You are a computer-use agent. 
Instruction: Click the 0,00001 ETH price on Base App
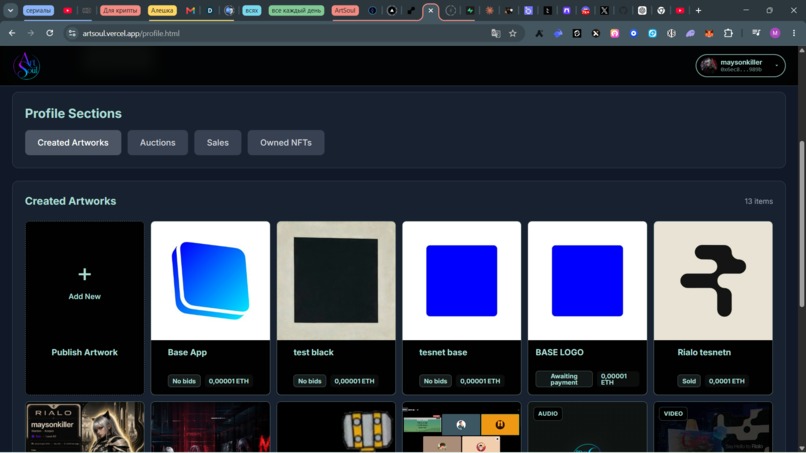click(x=229, y=381)
